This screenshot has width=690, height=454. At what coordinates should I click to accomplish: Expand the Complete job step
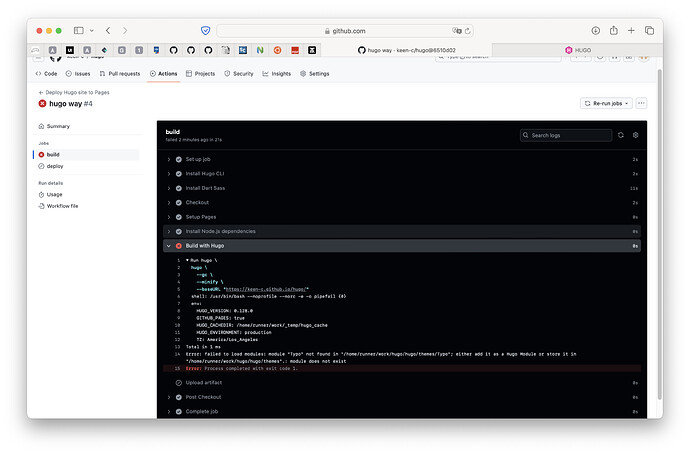(169, 412)
